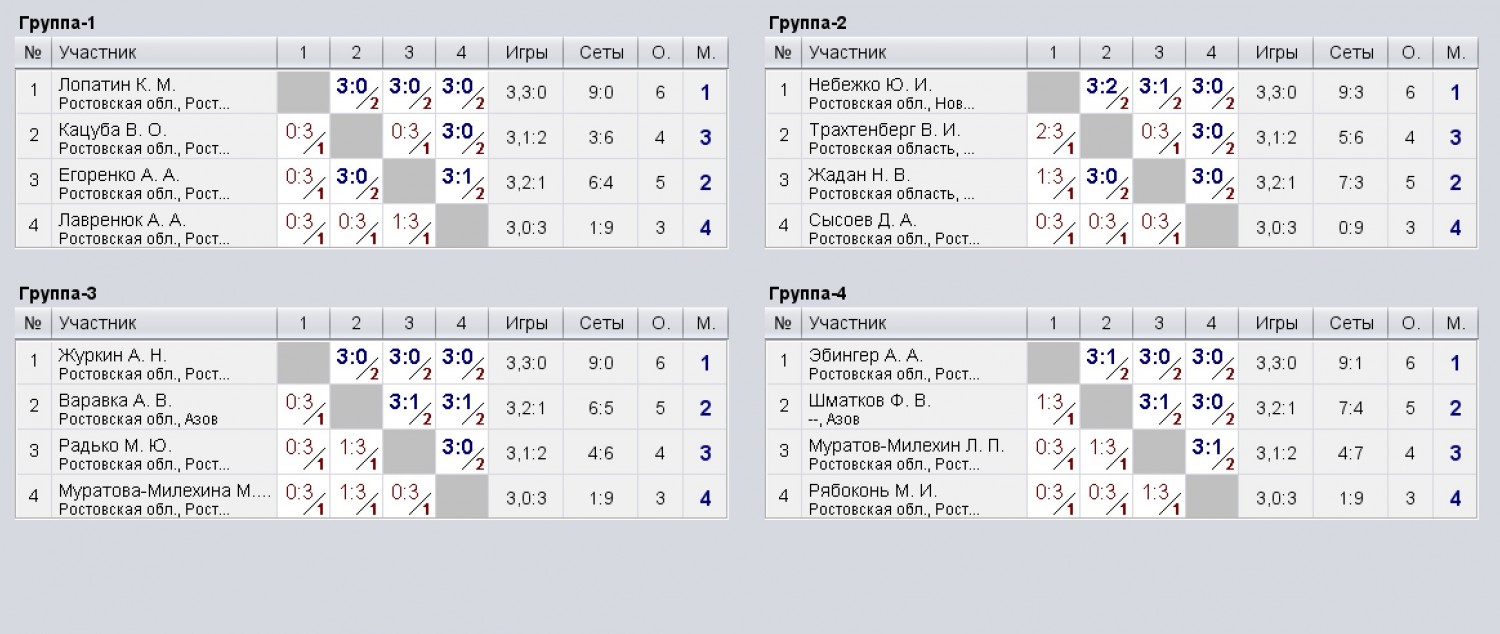Screen dimensions: 1500x634
Task: Click the 2:3 score cell for Трахтенберг
Action: (1053, 137)
